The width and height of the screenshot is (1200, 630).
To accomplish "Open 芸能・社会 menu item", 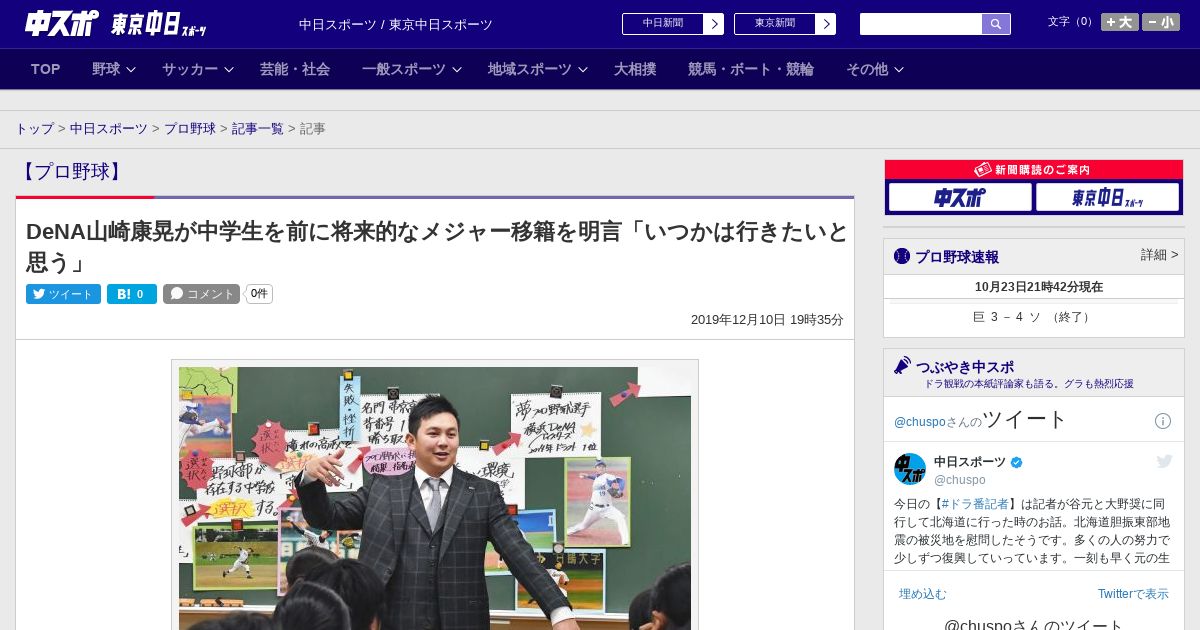I will coord(295,69).
